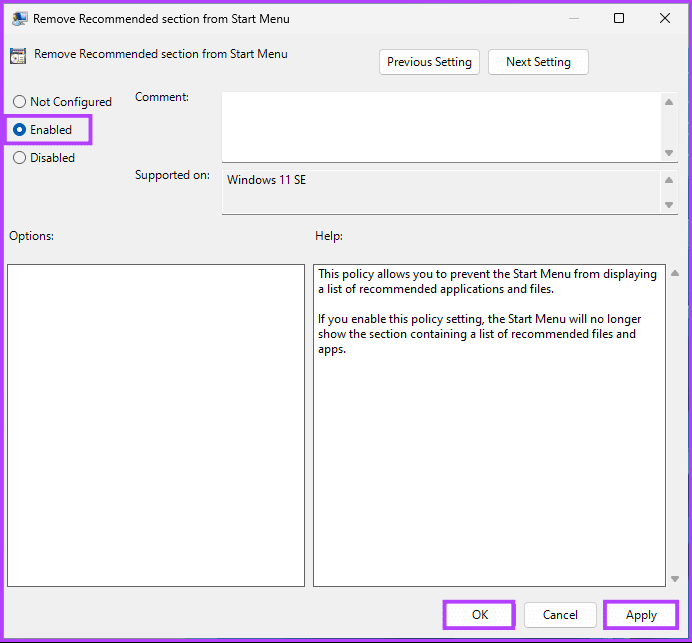The image size is (692, 643).
Task: Click the Cancel button
Action: pos(560,615)
